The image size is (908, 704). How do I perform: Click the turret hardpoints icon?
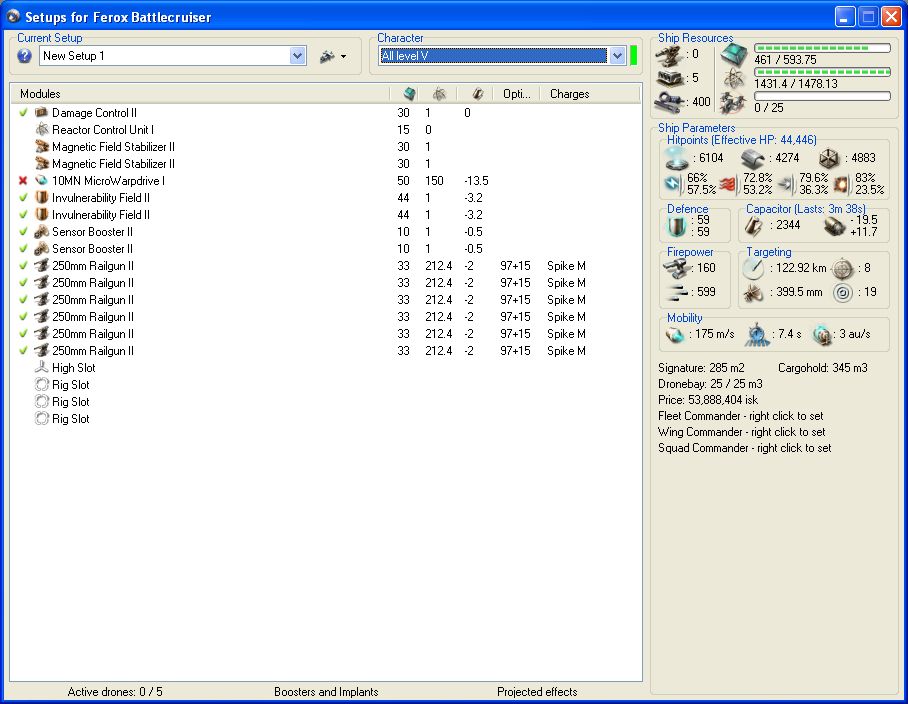point(671,55)
